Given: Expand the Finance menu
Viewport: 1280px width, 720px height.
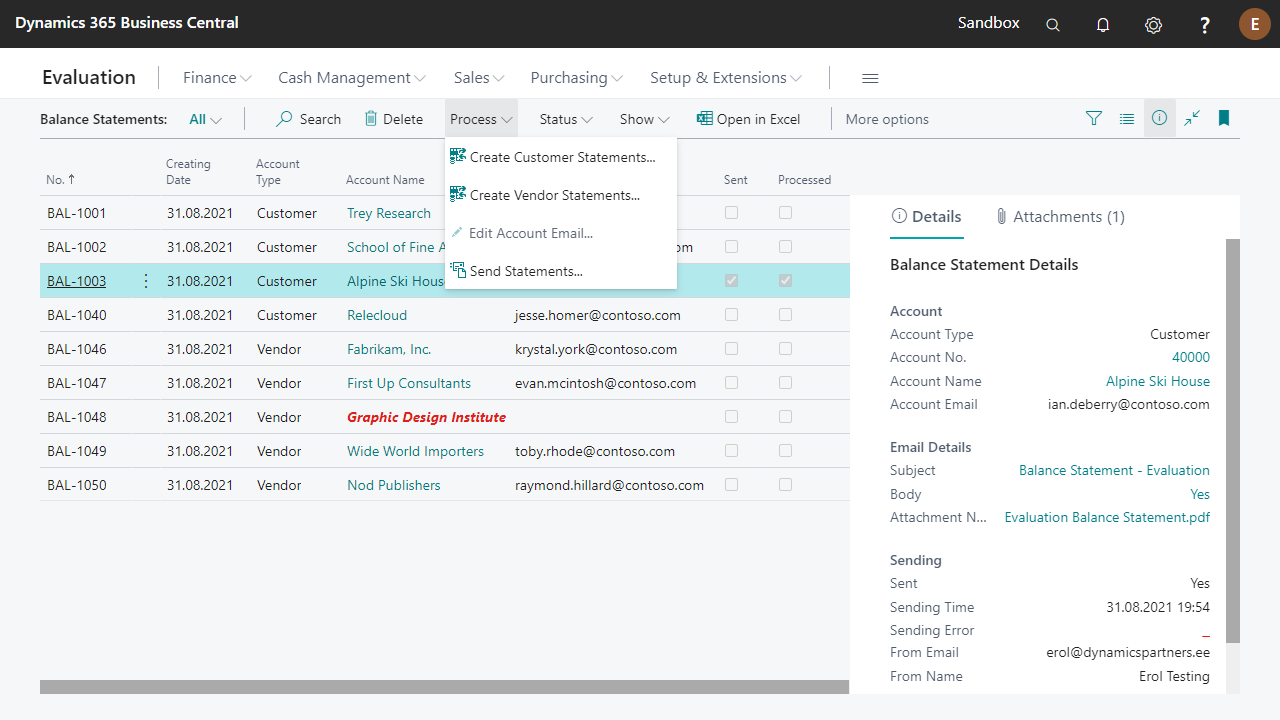Looking at the screenshot, I should pyautogui.click(x=217, y=78).
